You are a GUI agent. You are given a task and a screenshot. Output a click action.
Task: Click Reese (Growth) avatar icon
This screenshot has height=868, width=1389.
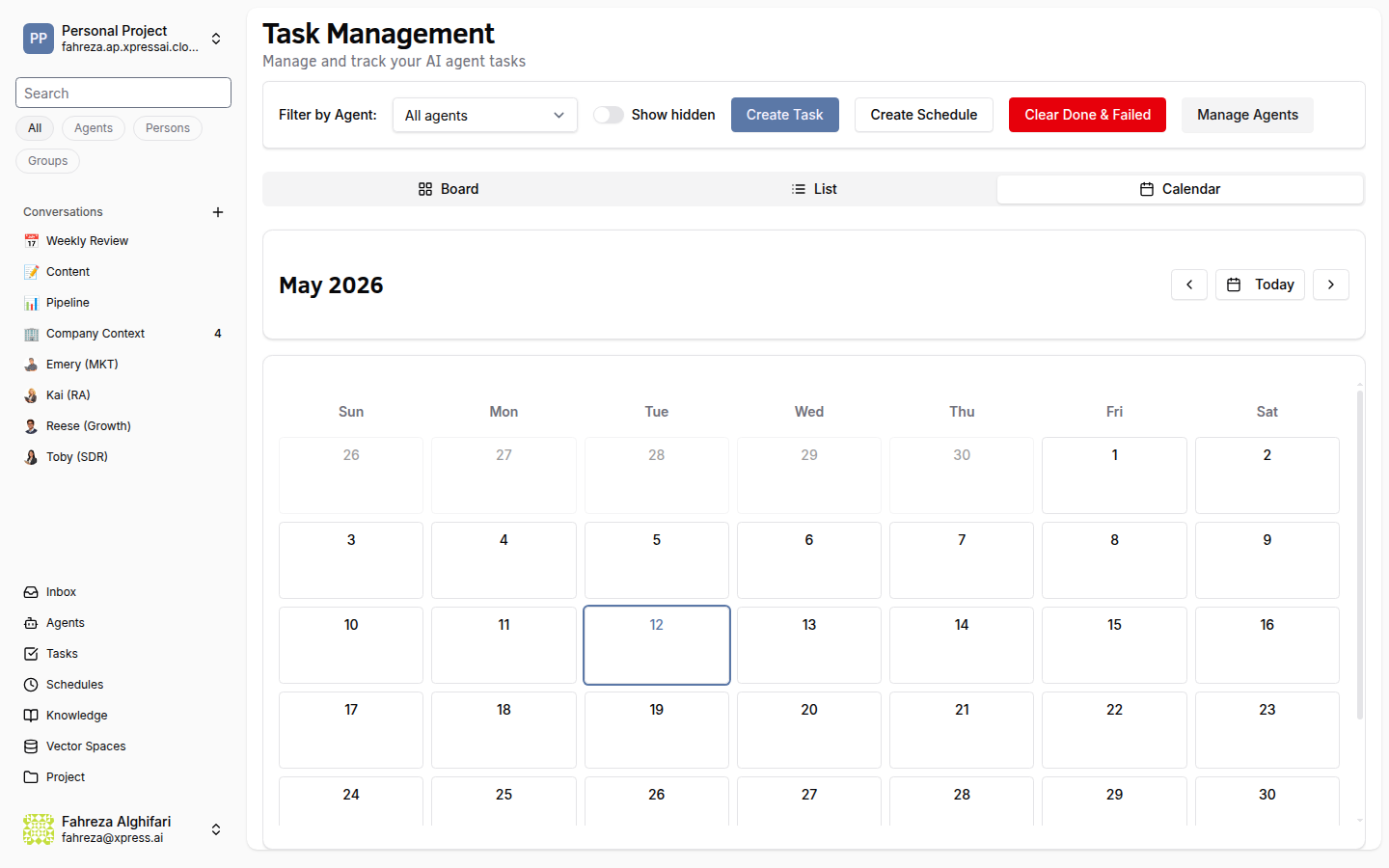click(31, 426)
